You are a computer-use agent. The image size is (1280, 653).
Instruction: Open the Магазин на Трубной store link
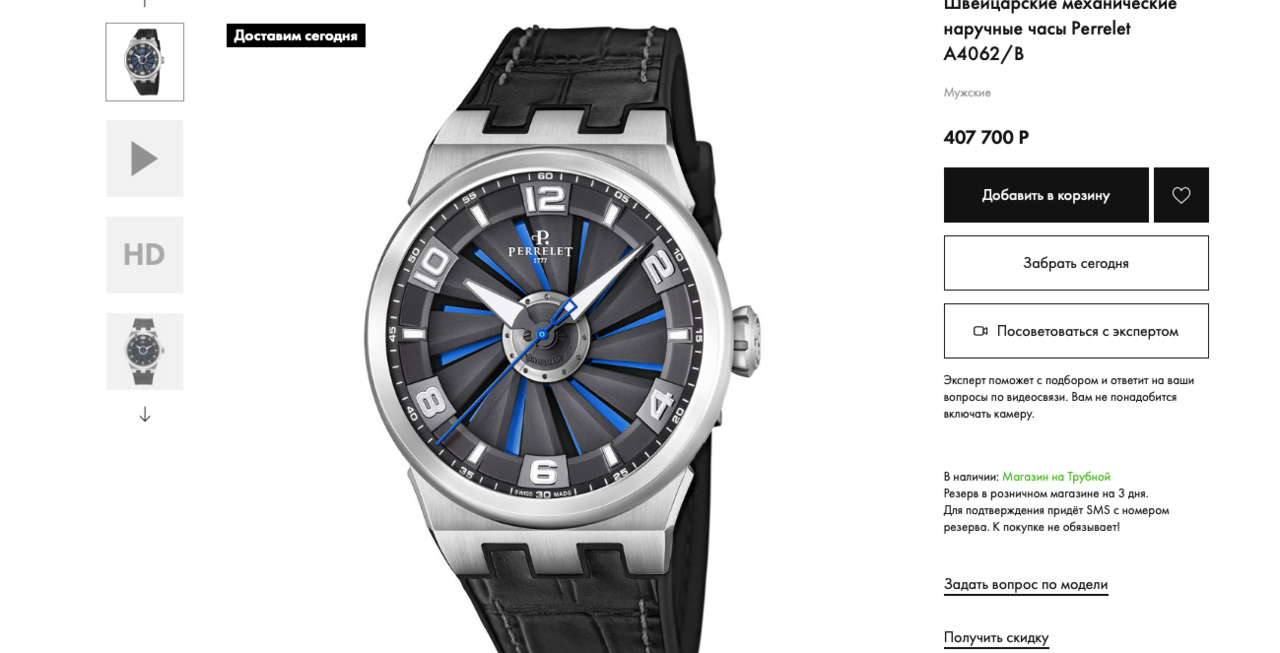[1056, 477]
